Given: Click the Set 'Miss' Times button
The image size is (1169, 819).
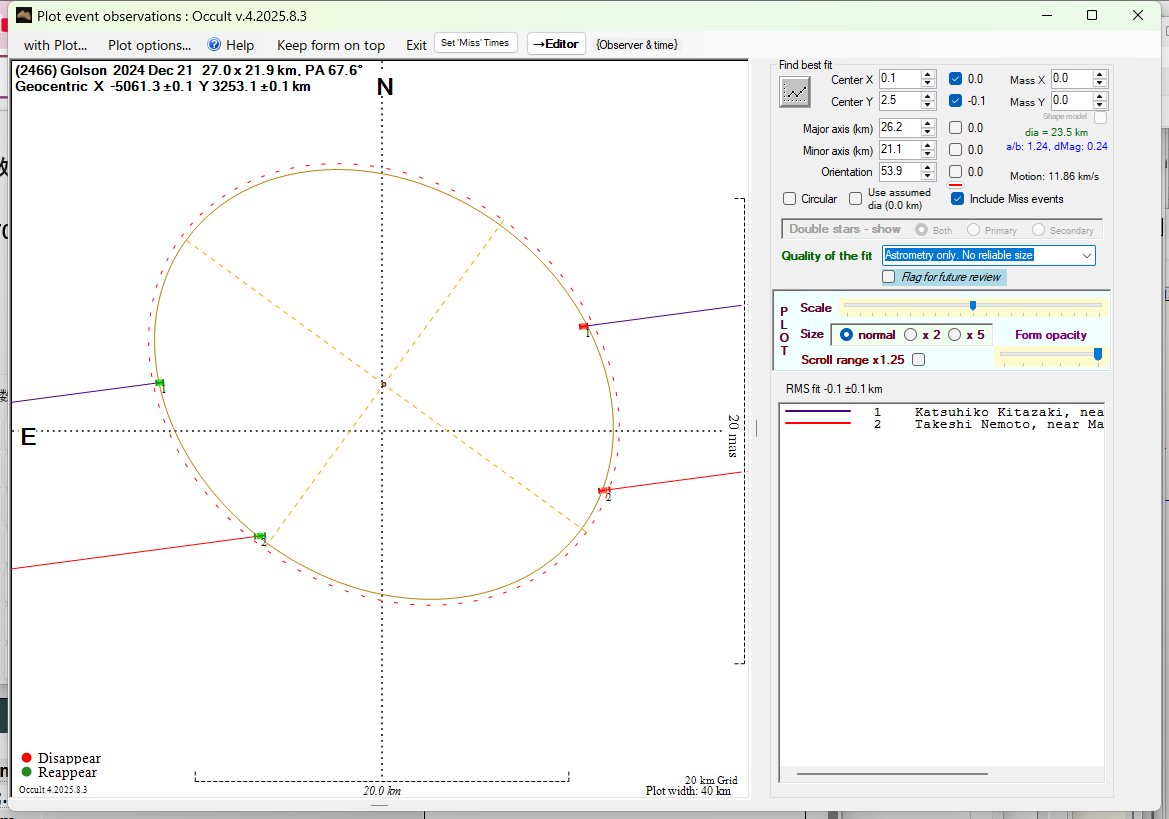Looking at the screenshot, I should pos(476,43).
